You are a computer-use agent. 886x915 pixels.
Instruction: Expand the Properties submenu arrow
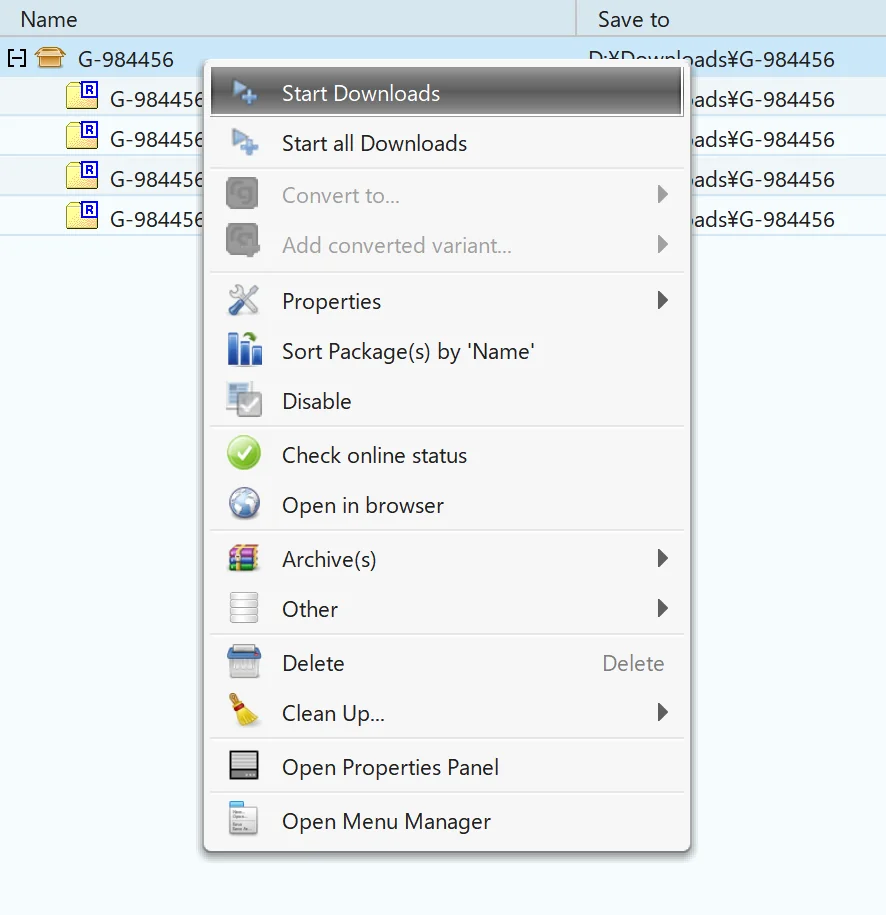pos(662,301)
